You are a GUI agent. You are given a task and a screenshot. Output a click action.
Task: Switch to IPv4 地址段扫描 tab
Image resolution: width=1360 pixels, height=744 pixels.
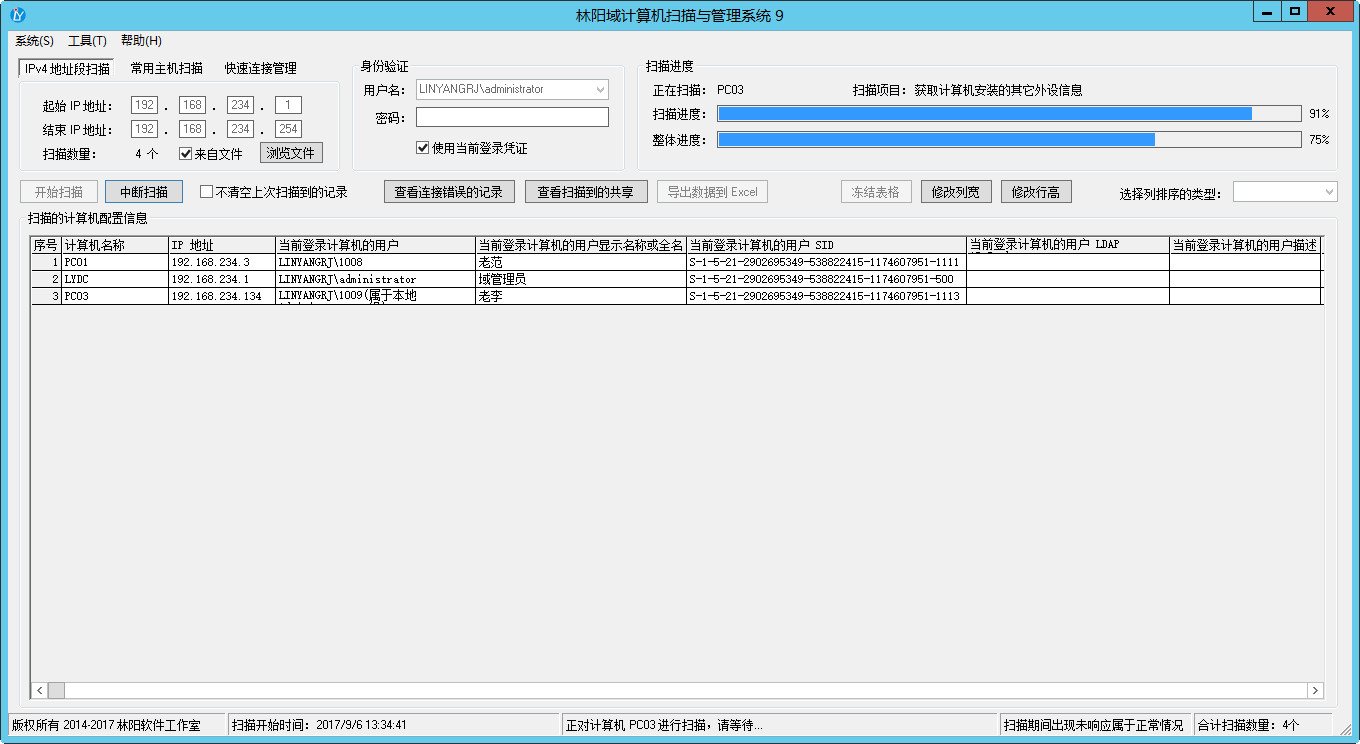point(67,68)
